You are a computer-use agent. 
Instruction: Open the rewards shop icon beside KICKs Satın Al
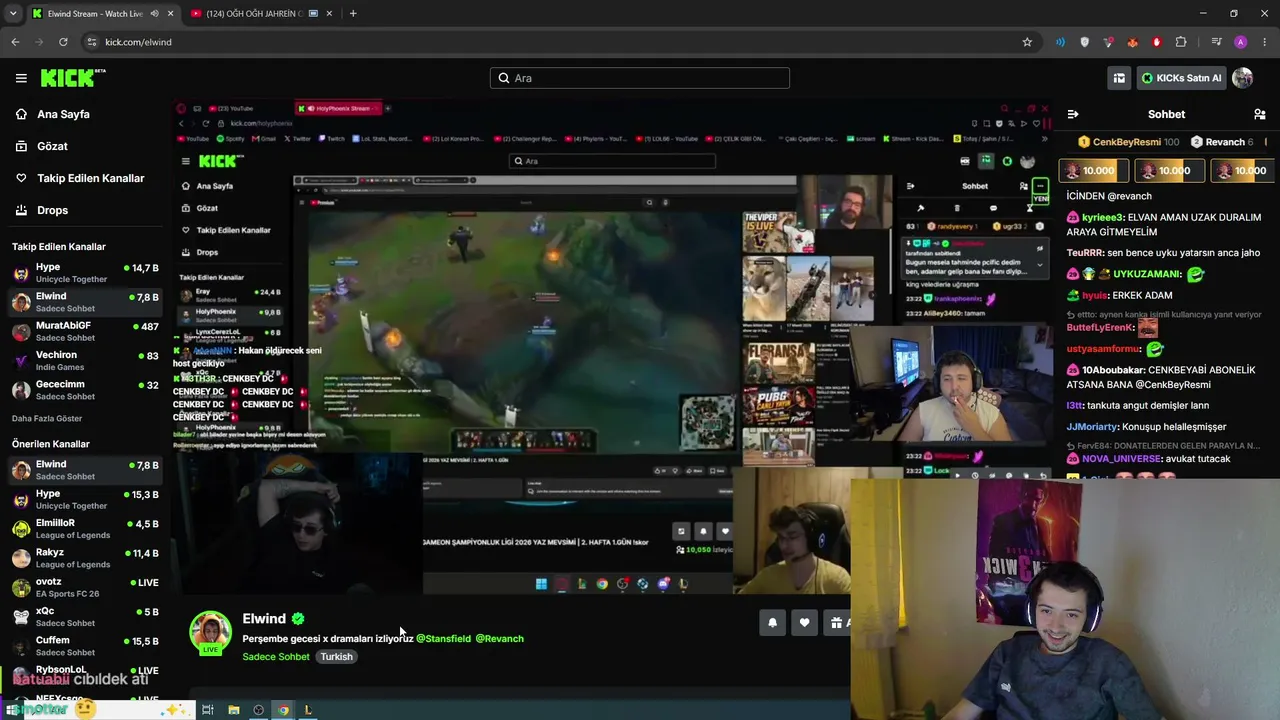(1119, 78)
